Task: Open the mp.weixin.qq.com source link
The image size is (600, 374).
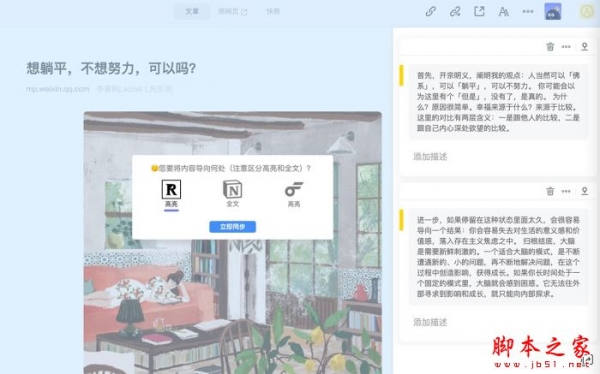Action: coord(57,89)
